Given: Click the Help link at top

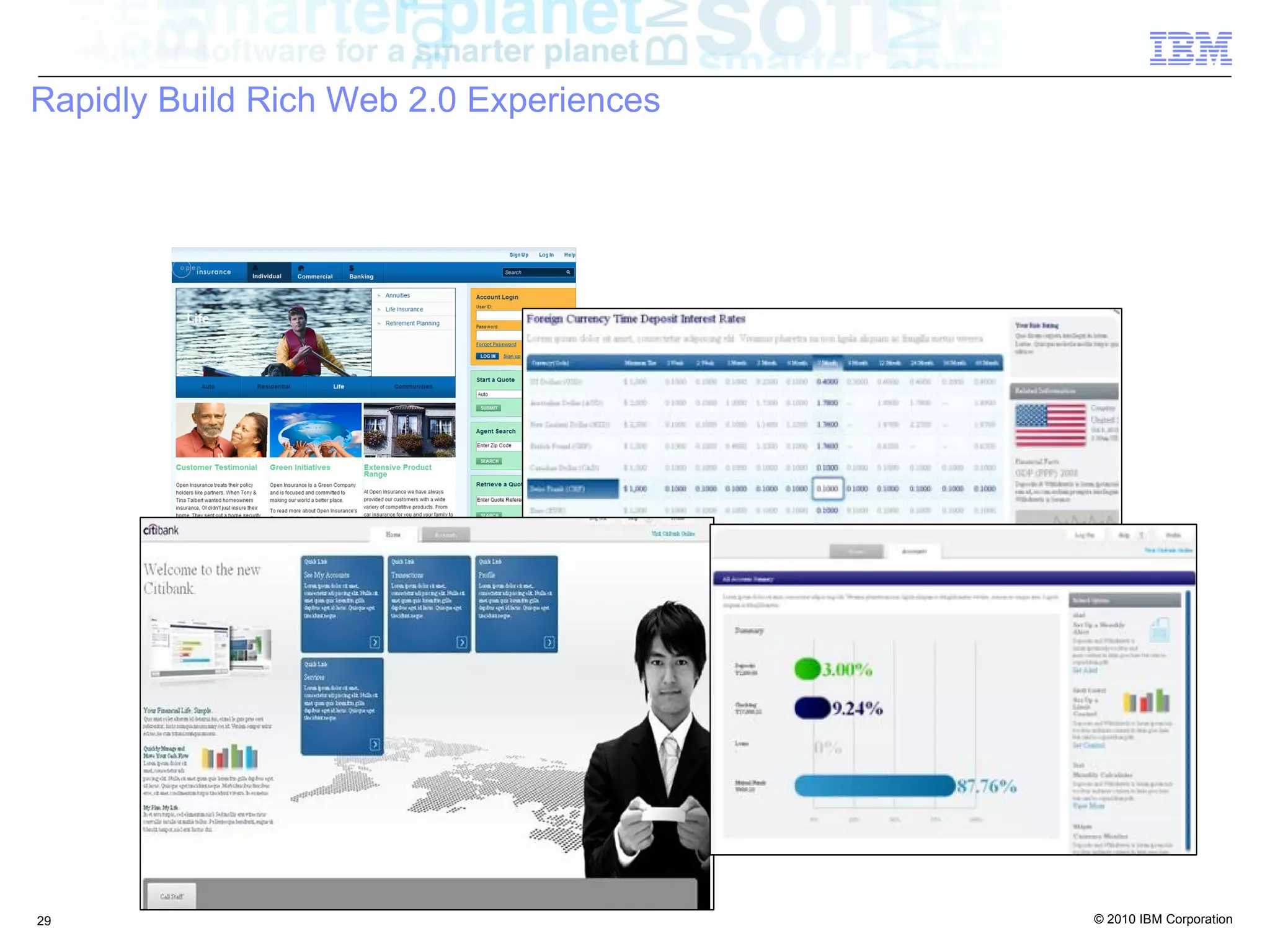Looking at the screenshot, I should [x=569, y=255].
